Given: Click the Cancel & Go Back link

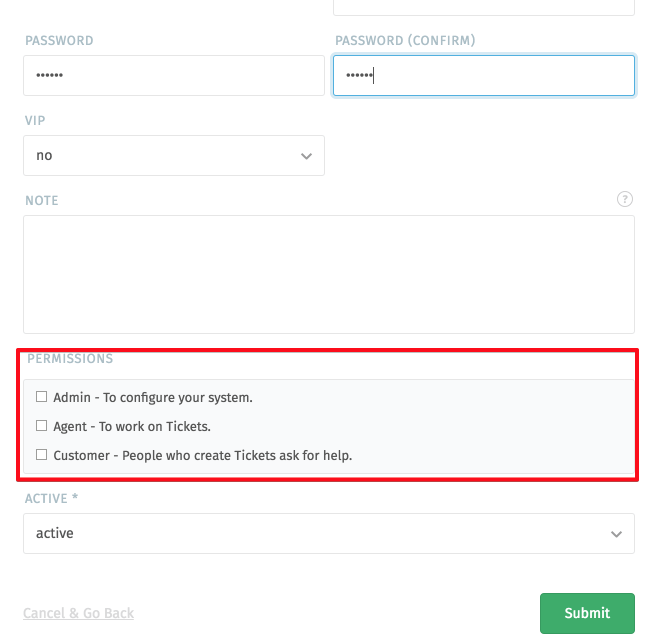Looking at the screenshot, I should click(78, 613).
